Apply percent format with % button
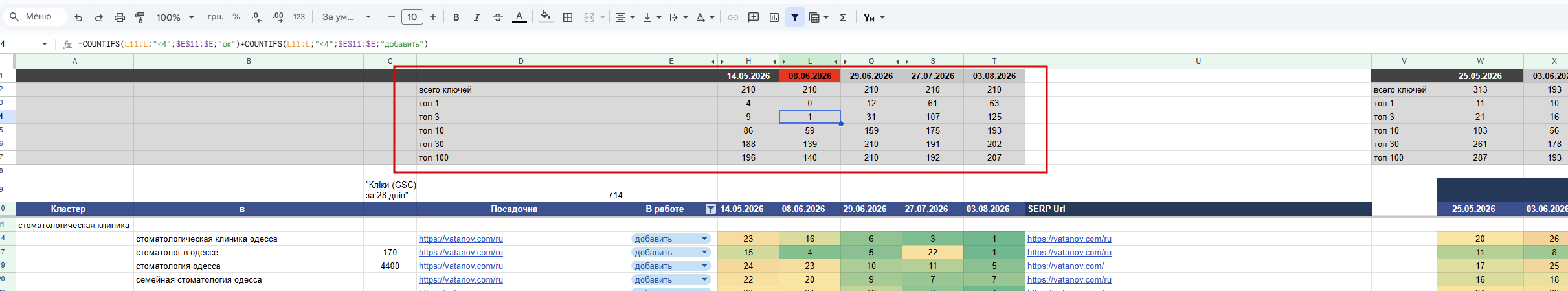This screenshot has width=1568, height=291. 236,17
